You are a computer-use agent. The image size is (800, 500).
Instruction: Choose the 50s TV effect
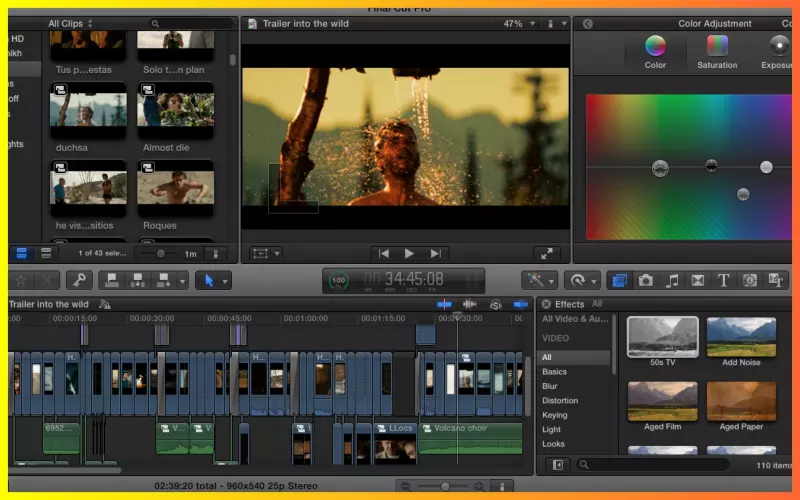662,337
